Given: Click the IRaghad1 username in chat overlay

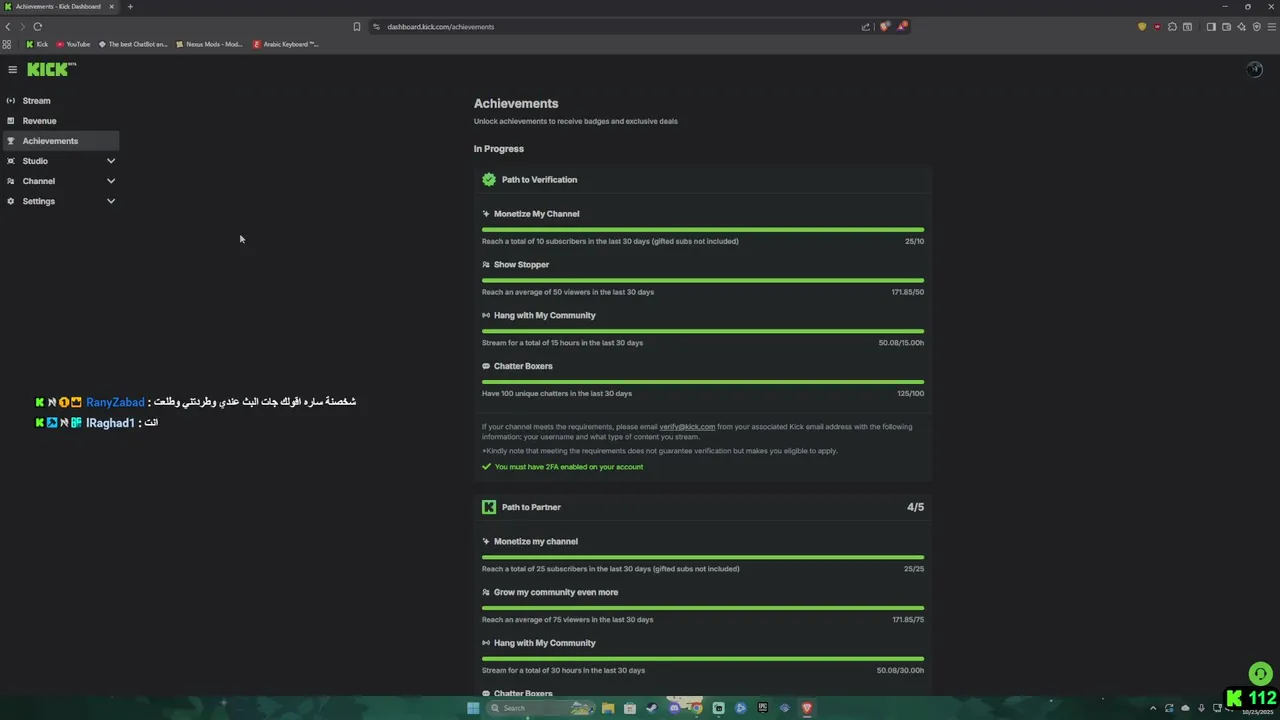Looking at the screenshot, I should (110, 423).
